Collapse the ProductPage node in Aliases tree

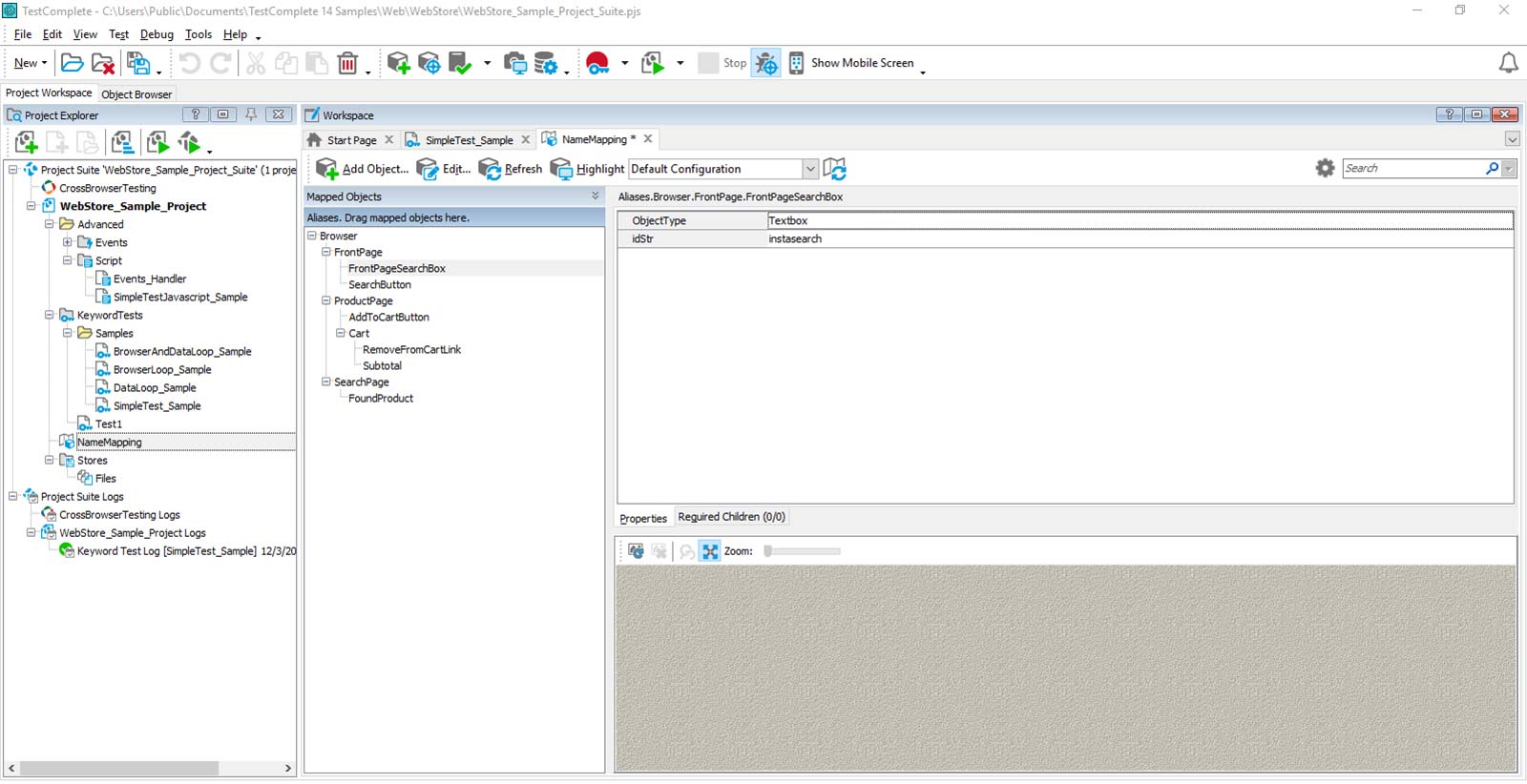click(325, 300)
